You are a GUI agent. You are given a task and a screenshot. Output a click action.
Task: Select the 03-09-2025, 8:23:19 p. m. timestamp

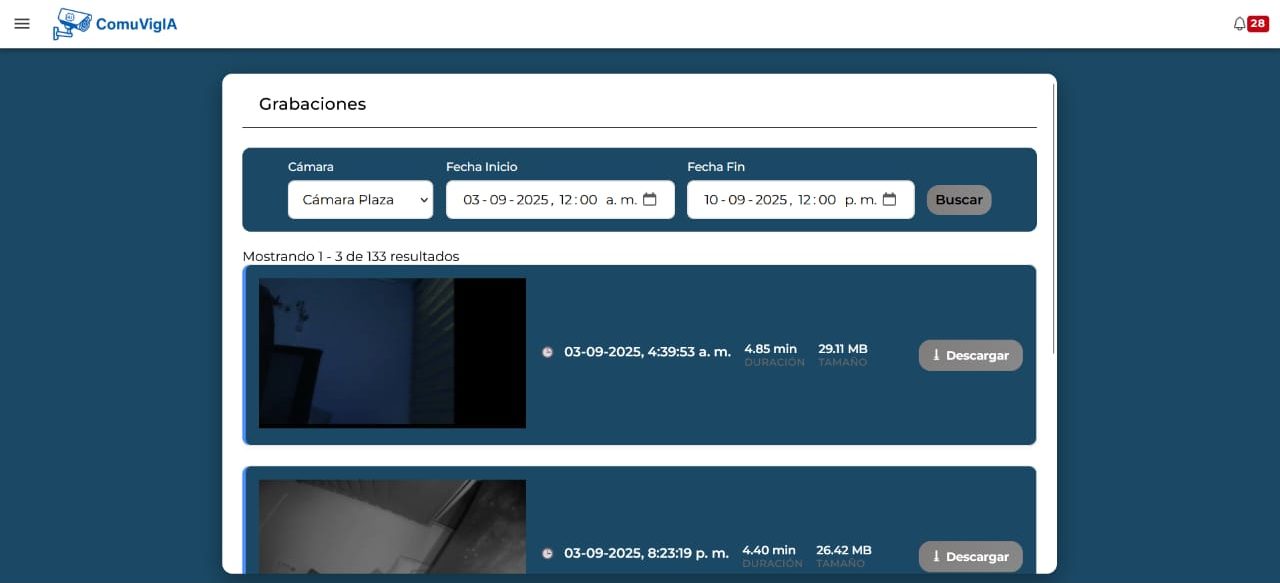pyautogui.click(x=646, y=553)
